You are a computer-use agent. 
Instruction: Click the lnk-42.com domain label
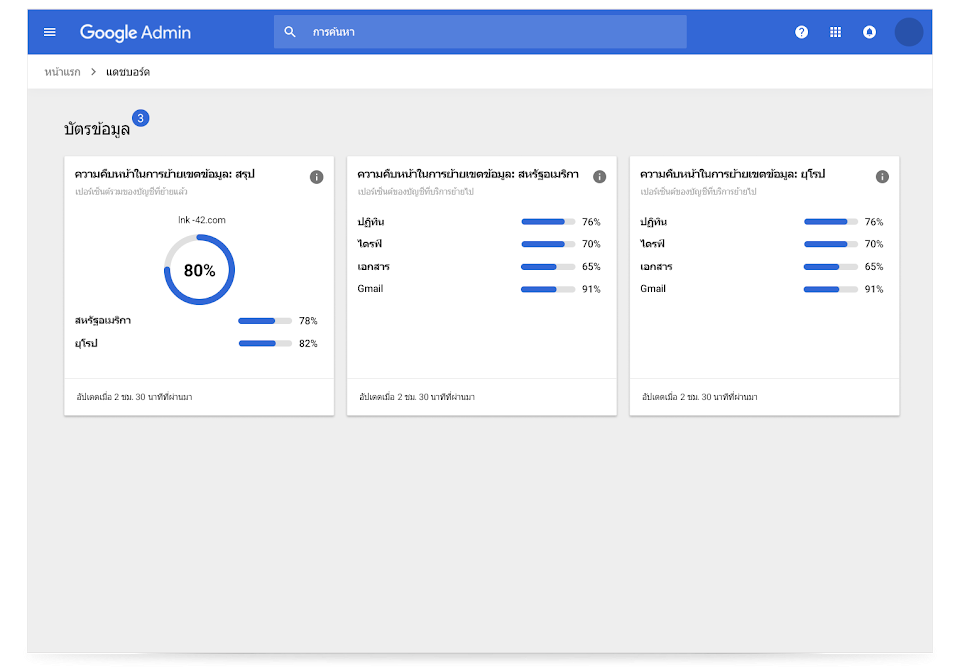point(202,219)
